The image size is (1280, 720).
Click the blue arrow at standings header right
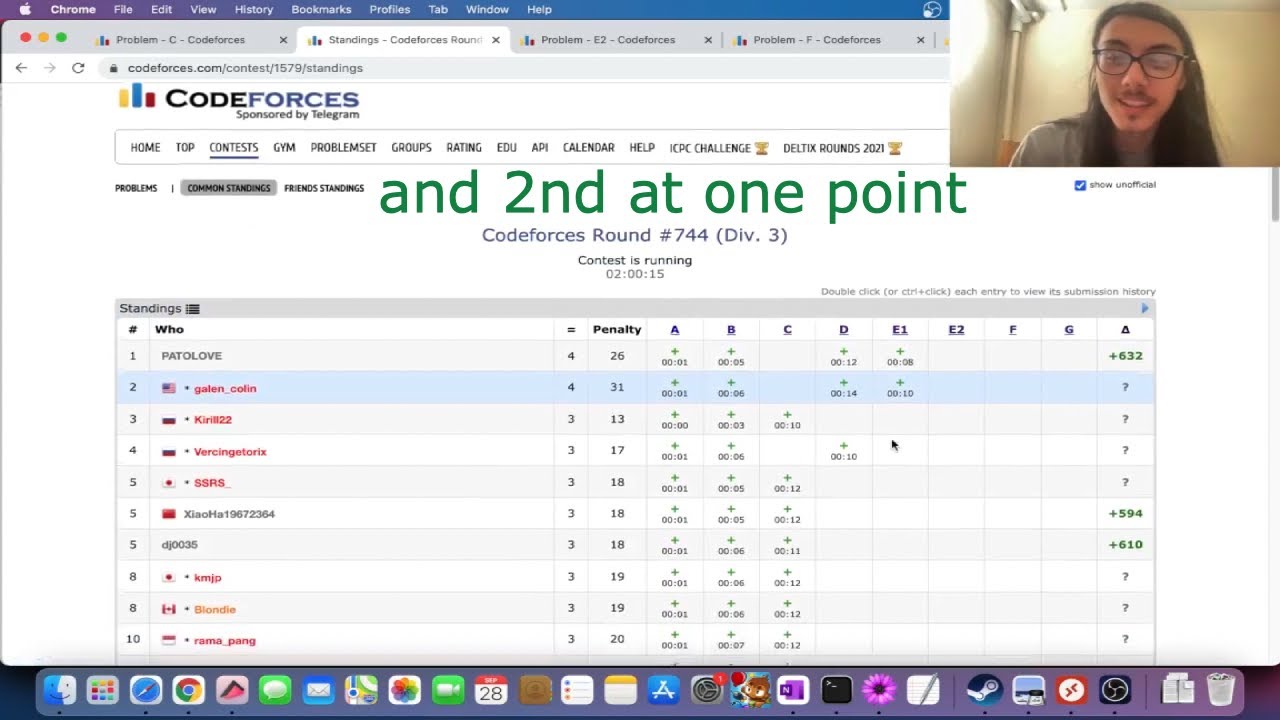(1145, 308)
